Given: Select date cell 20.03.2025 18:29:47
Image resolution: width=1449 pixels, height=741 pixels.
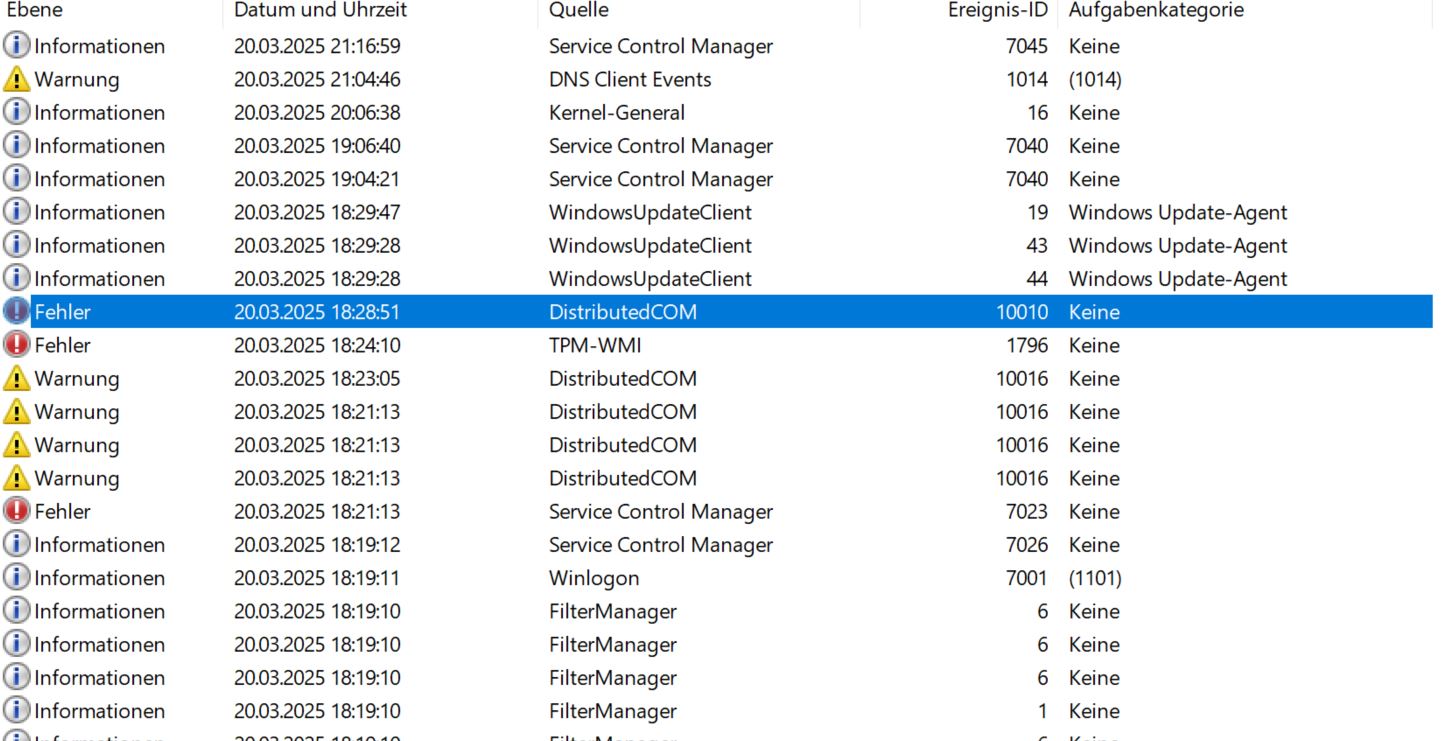Looking at the screenshot, I should coord(317,212).
